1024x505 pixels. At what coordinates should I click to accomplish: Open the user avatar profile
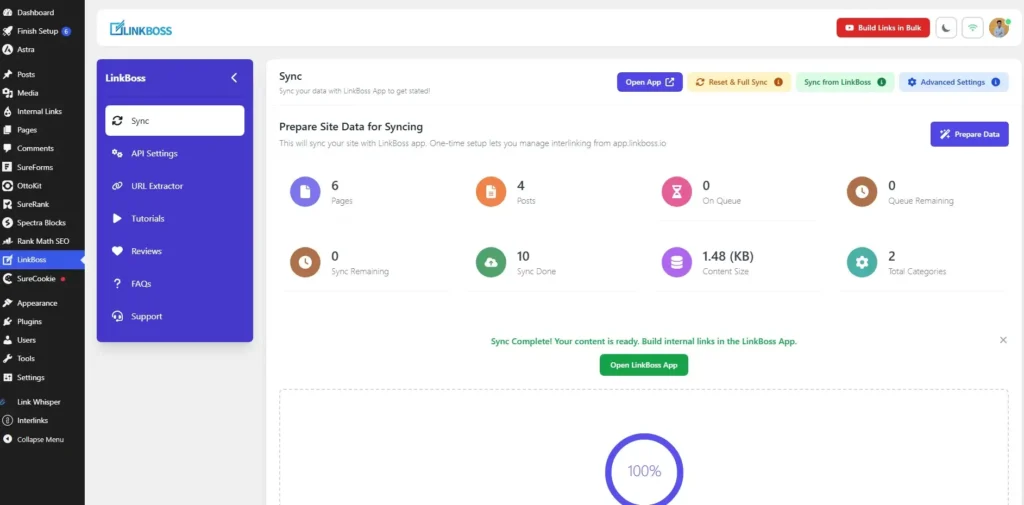pyautogui.click(x=999, y=27)
